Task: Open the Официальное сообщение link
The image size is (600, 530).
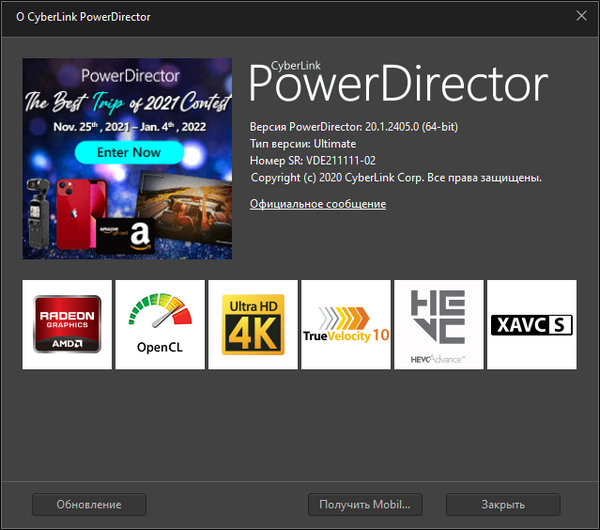Action: pos(317,204)
